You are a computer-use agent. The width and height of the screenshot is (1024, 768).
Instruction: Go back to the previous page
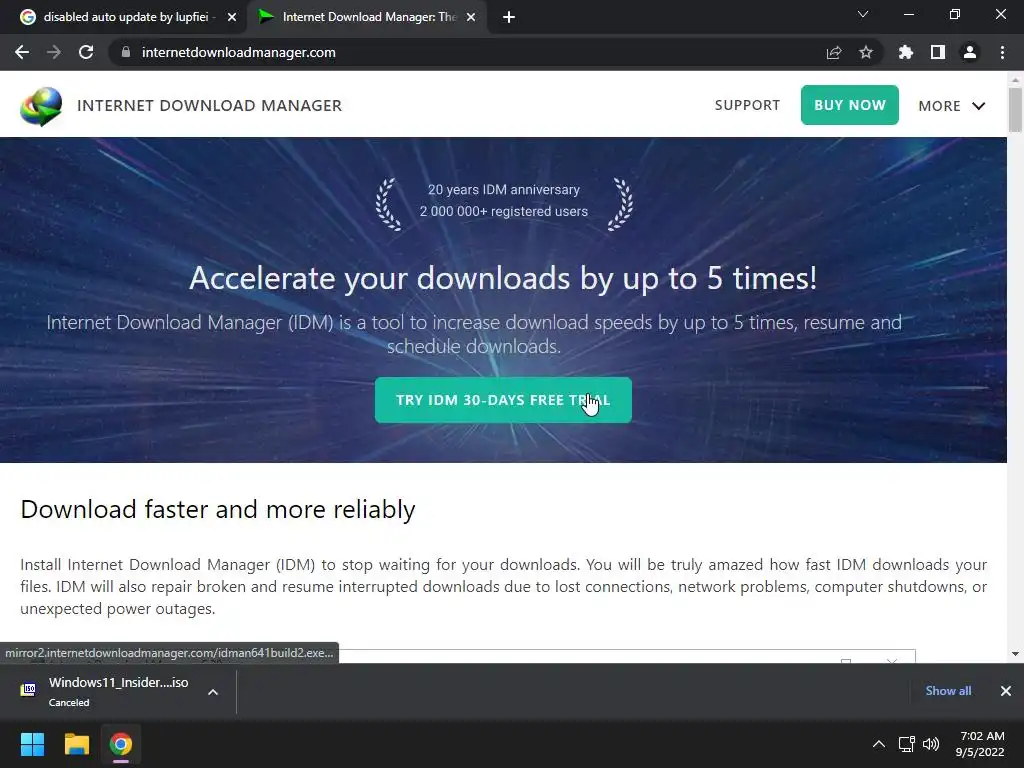coord(22,52)
